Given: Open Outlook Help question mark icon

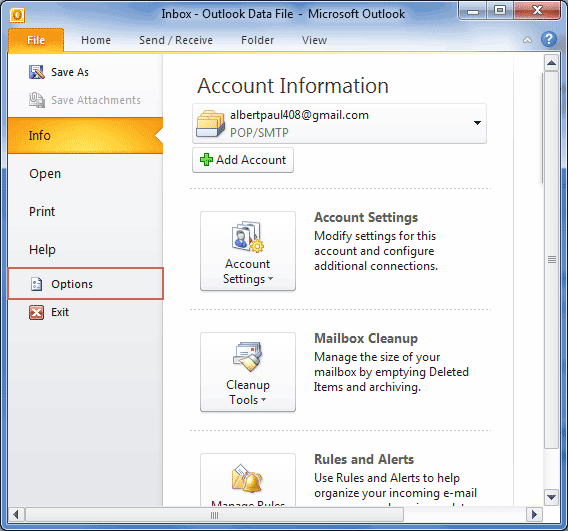Looking at the screenshot, I should 549,39.
